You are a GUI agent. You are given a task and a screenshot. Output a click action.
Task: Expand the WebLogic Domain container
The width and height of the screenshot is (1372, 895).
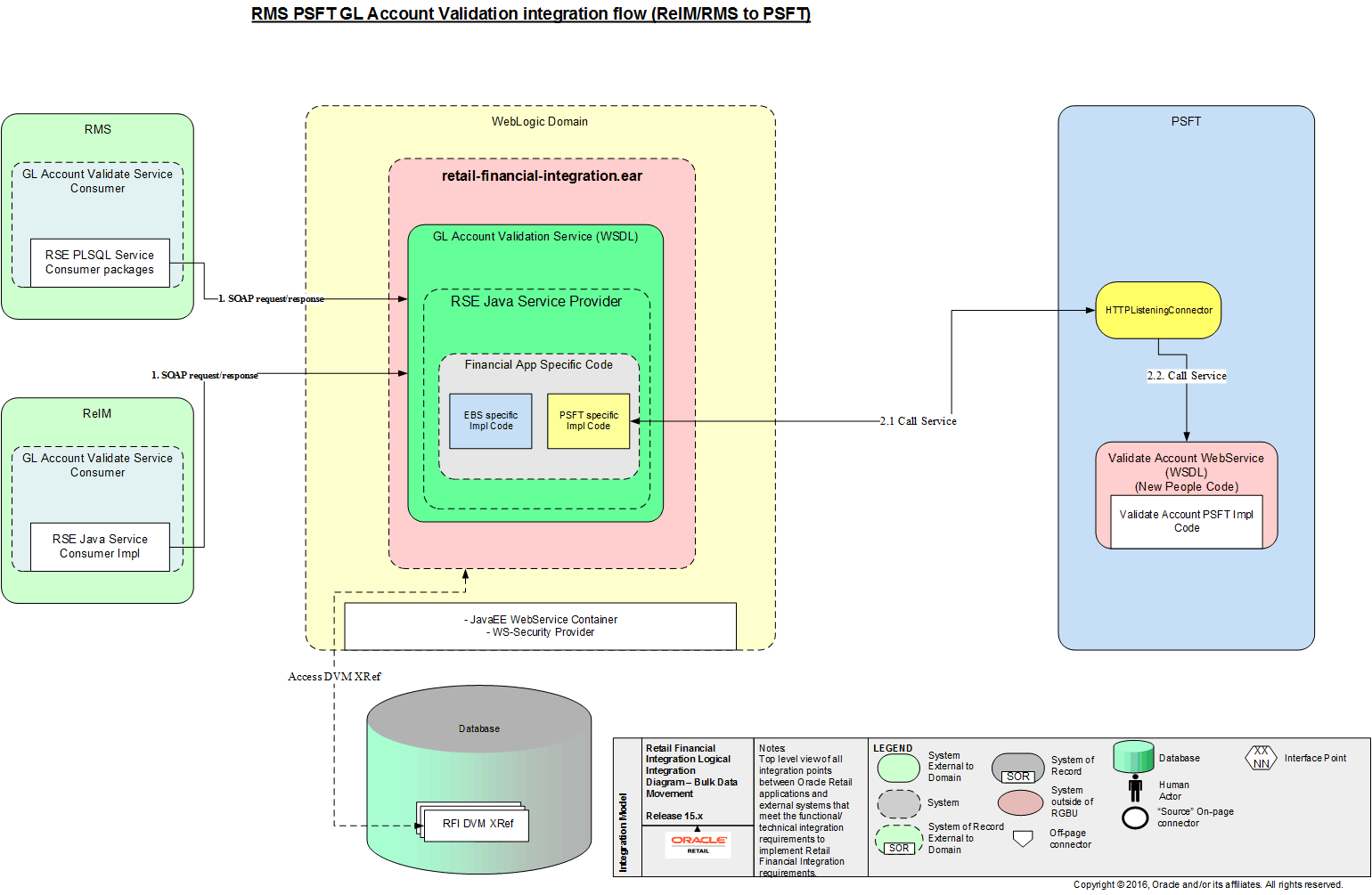click(539, 121)
